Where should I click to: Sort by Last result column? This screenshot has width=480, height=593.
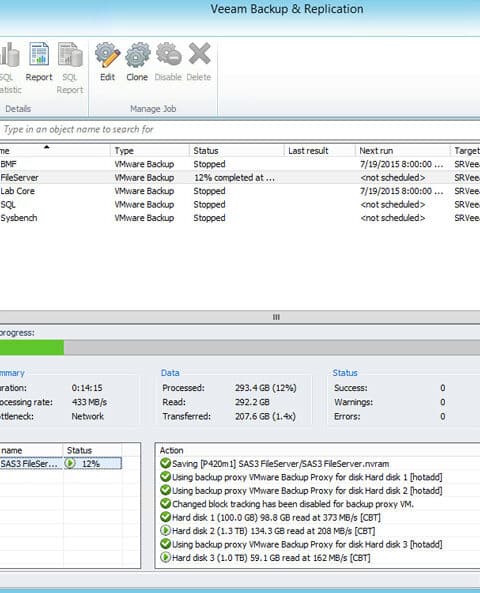pyautogui.click(x=319, y=151)
